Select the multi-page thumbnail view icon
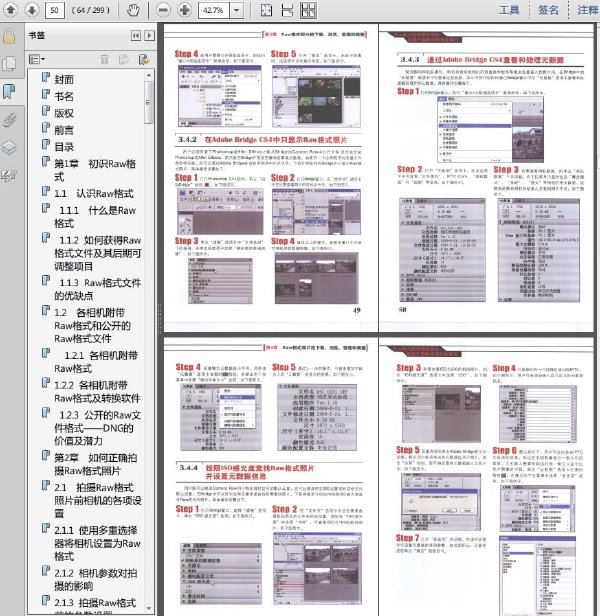The height and width of the screenshot is (616, 600). coord(308,10)
